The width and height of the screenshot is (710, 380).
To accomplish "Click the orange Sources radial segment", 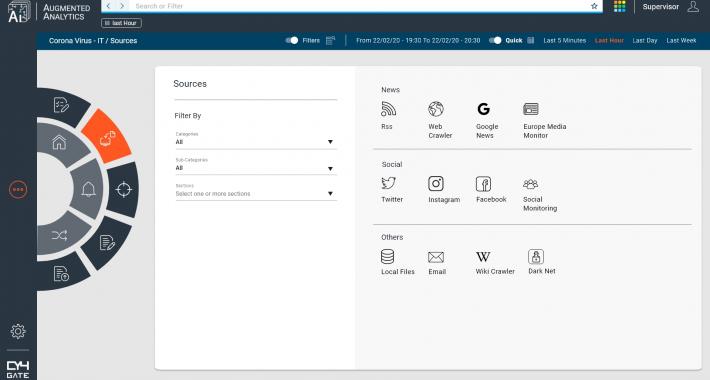I will pos(107,137).
